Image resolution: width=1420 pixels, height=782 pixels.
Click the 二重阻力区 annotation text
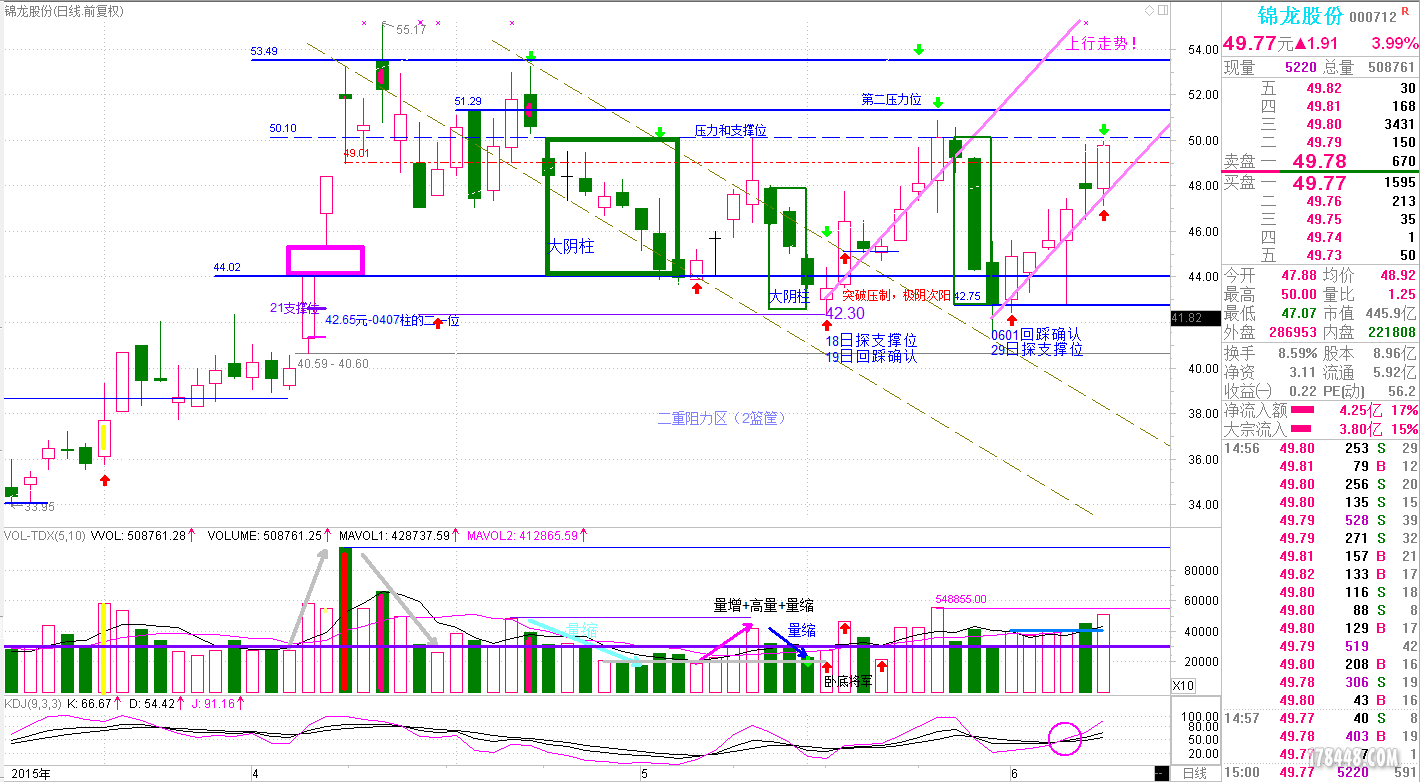click(x=723, y=418)
